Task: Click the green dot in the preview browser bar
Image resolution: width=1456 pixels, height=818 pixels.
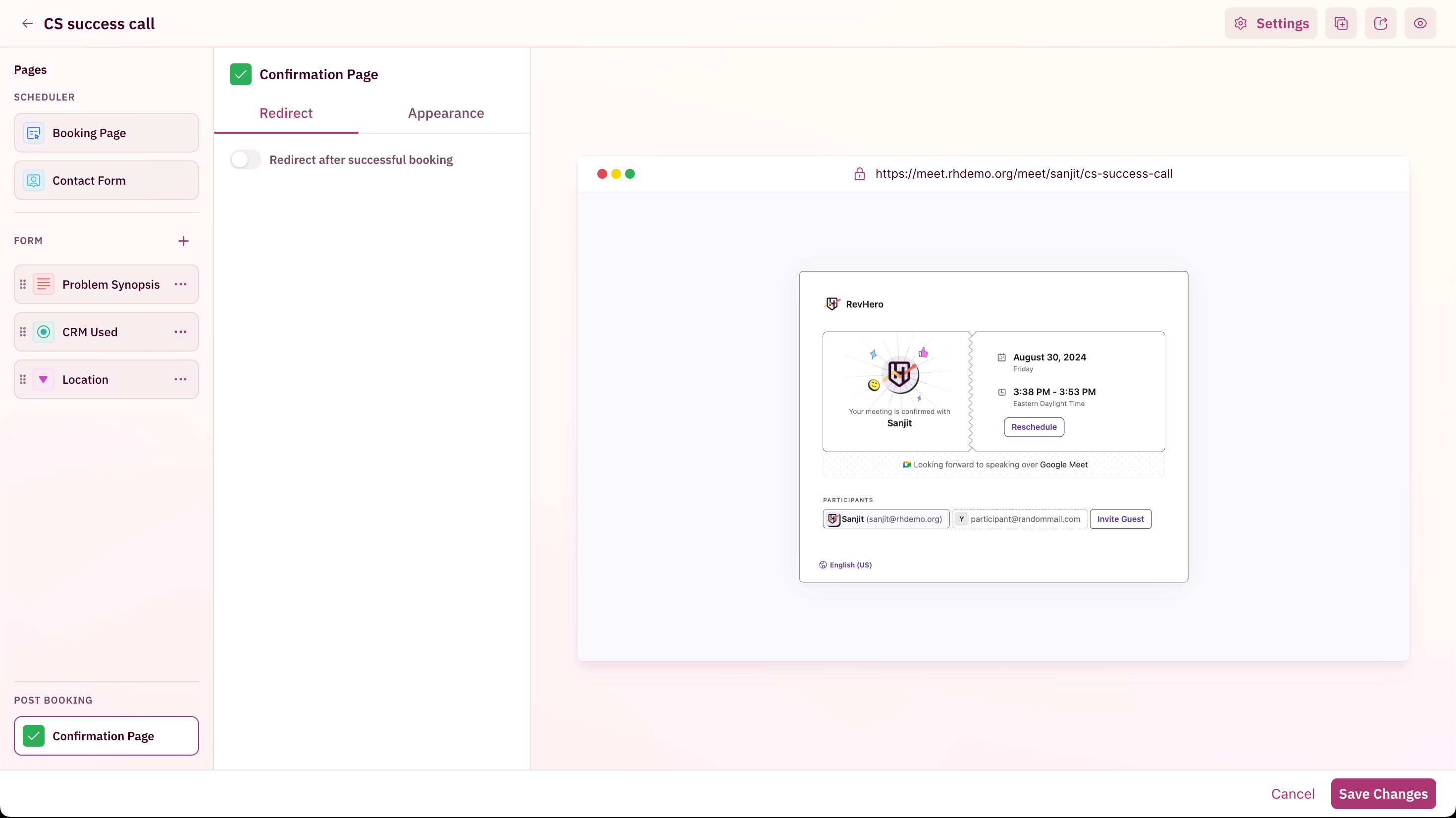Action: click(x=629, y=173)
